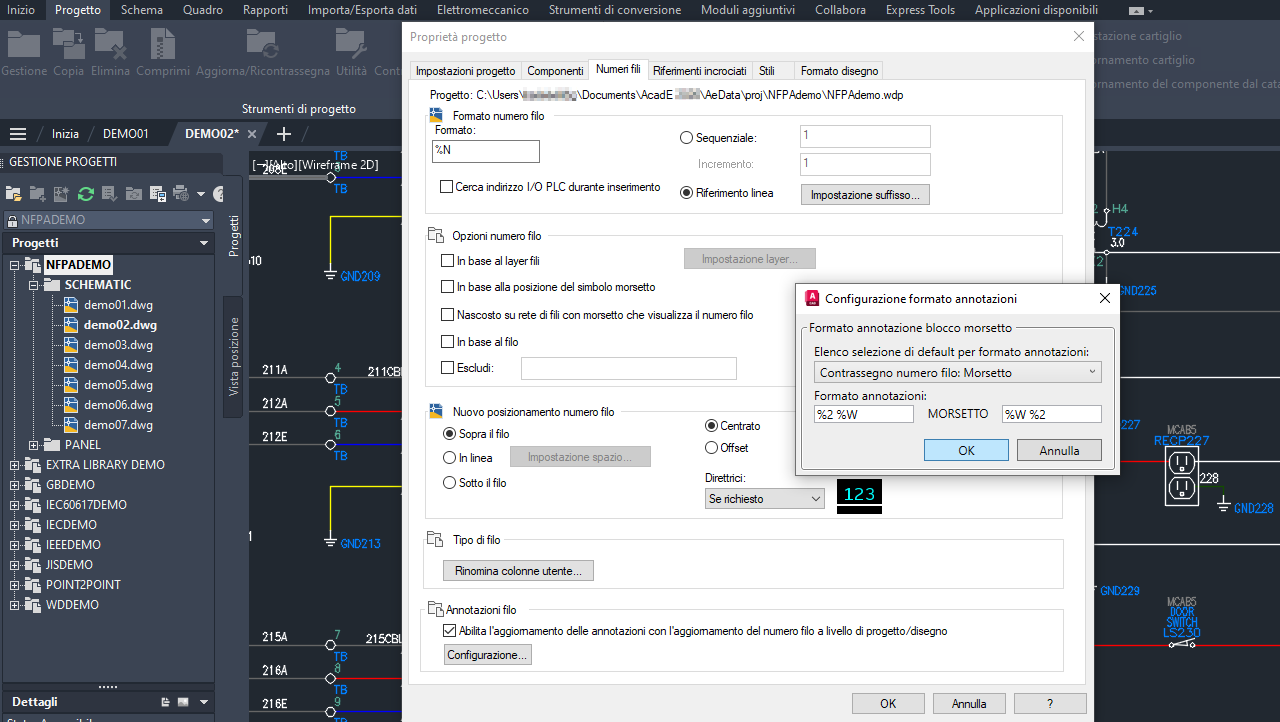Screen dimensions: 1280x722
Task: Click the plot/publish printer icon in project toolbar
Action: pyautogui.click(x=180, y=195)
